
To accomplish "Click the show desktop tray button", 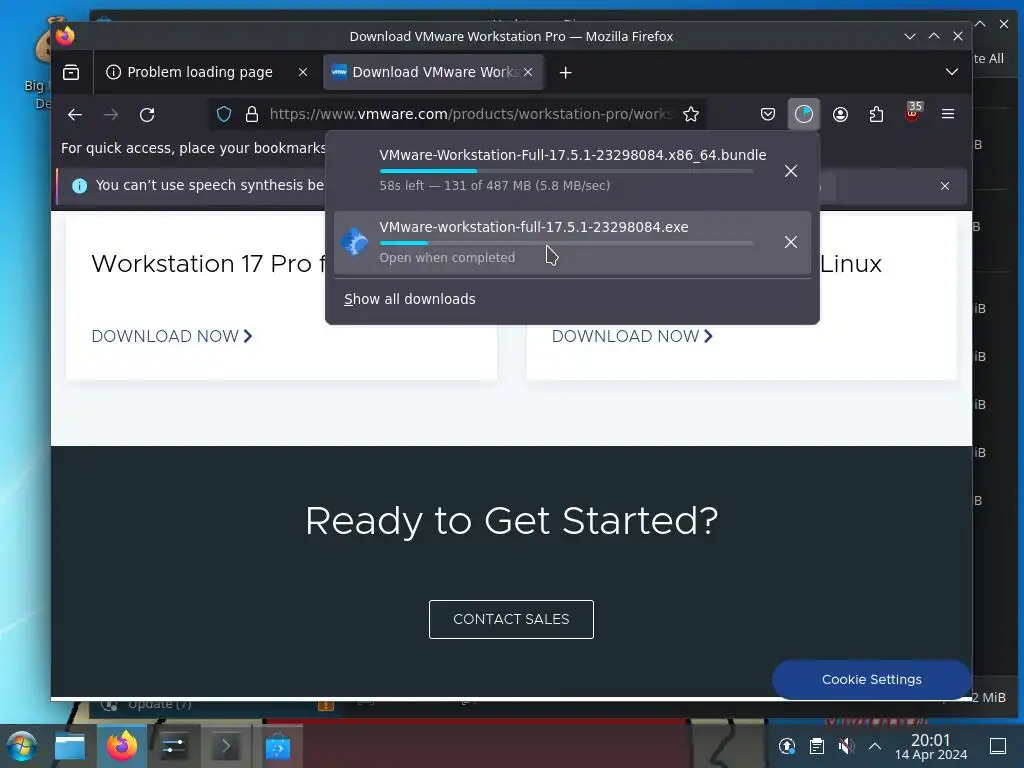I will click(x=998, y=746).
